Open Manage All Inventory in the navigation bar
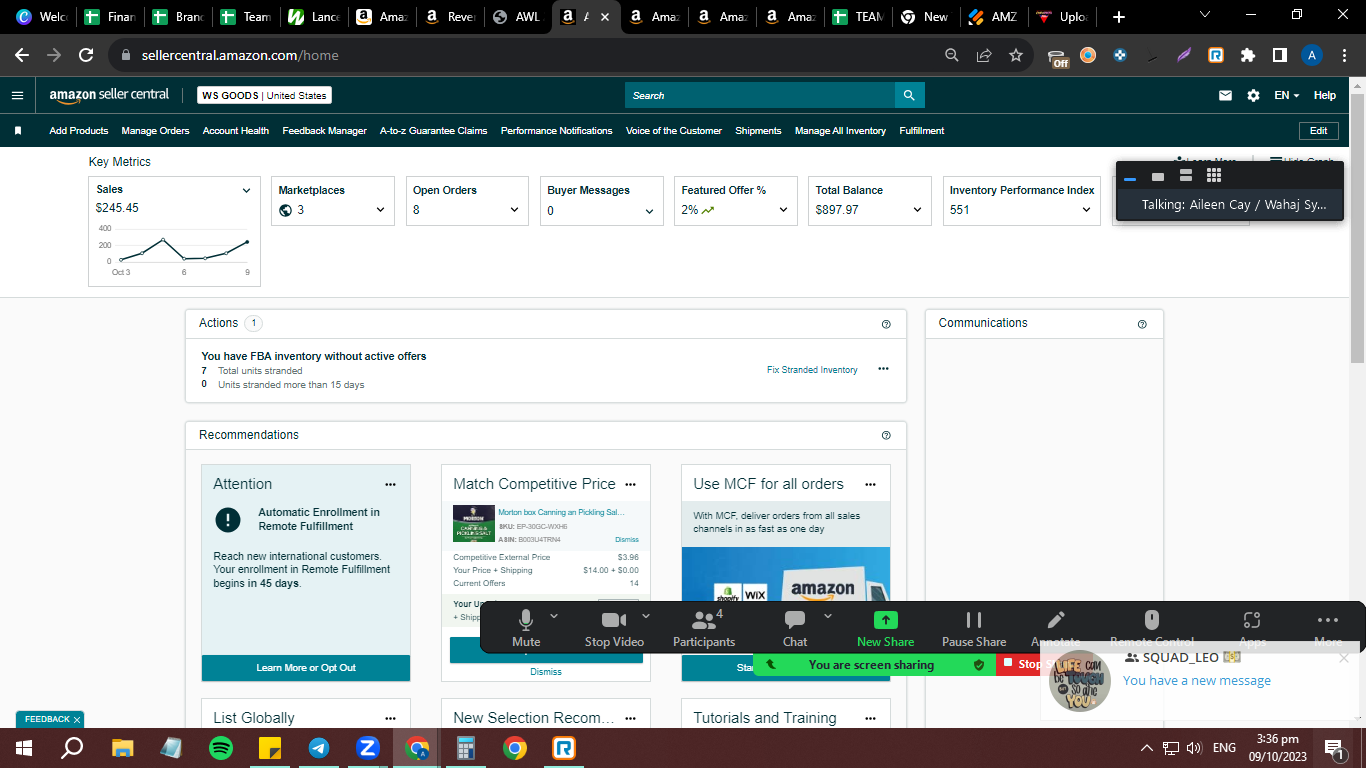 point(840,131)
